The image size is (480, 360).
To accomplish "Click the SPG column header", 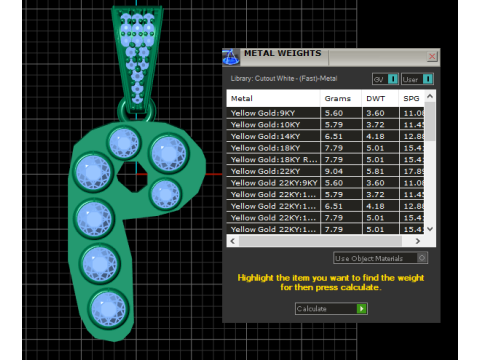I will (x=412, y=98).
